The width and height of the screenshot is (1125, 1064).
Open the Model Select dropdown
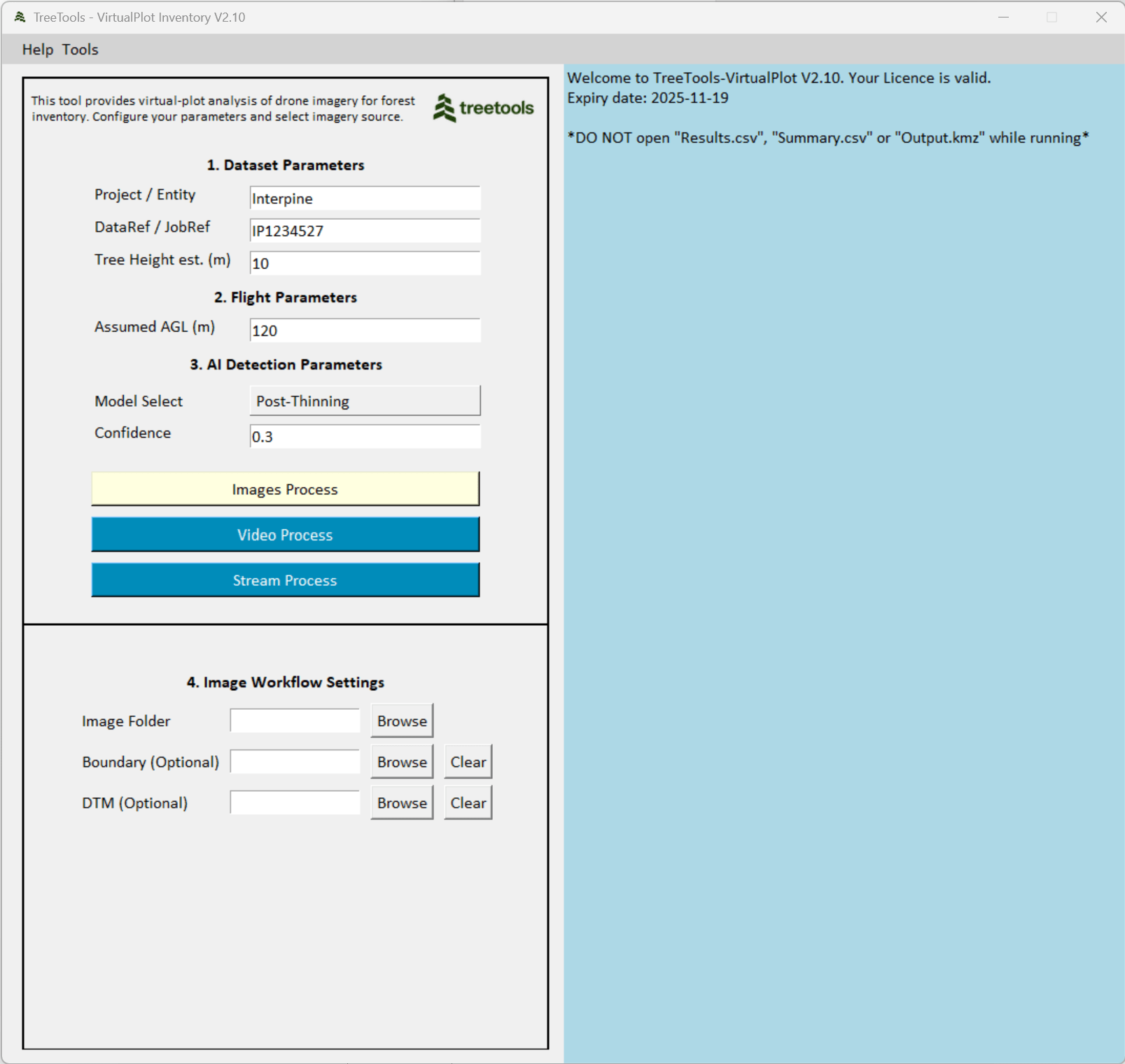(x=365, y=401)
